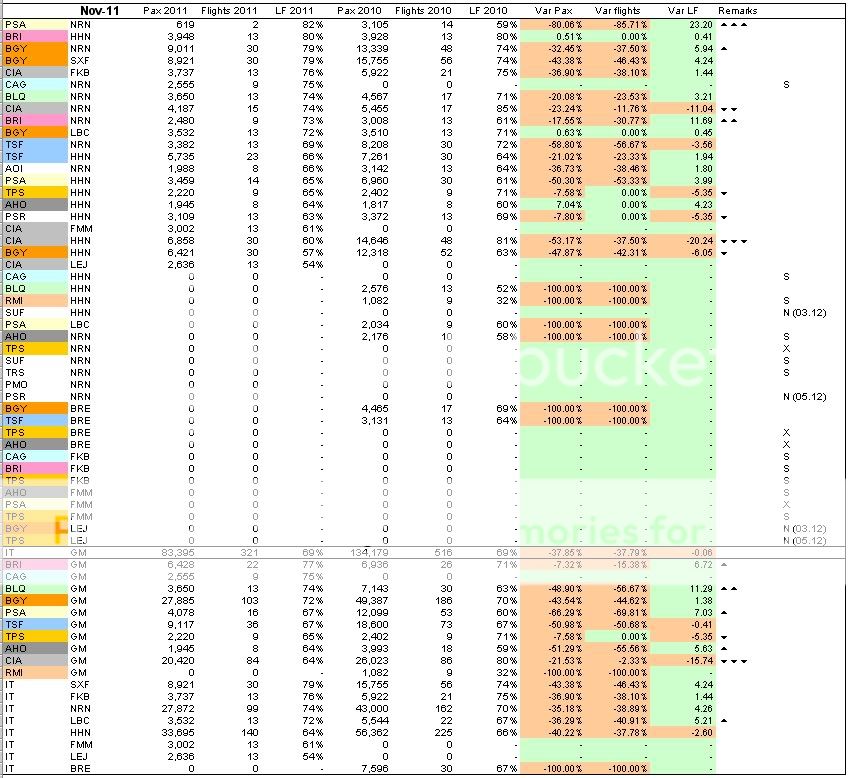
Task: Click the triple down arrows beside -20.24
Action: point(733,241)
